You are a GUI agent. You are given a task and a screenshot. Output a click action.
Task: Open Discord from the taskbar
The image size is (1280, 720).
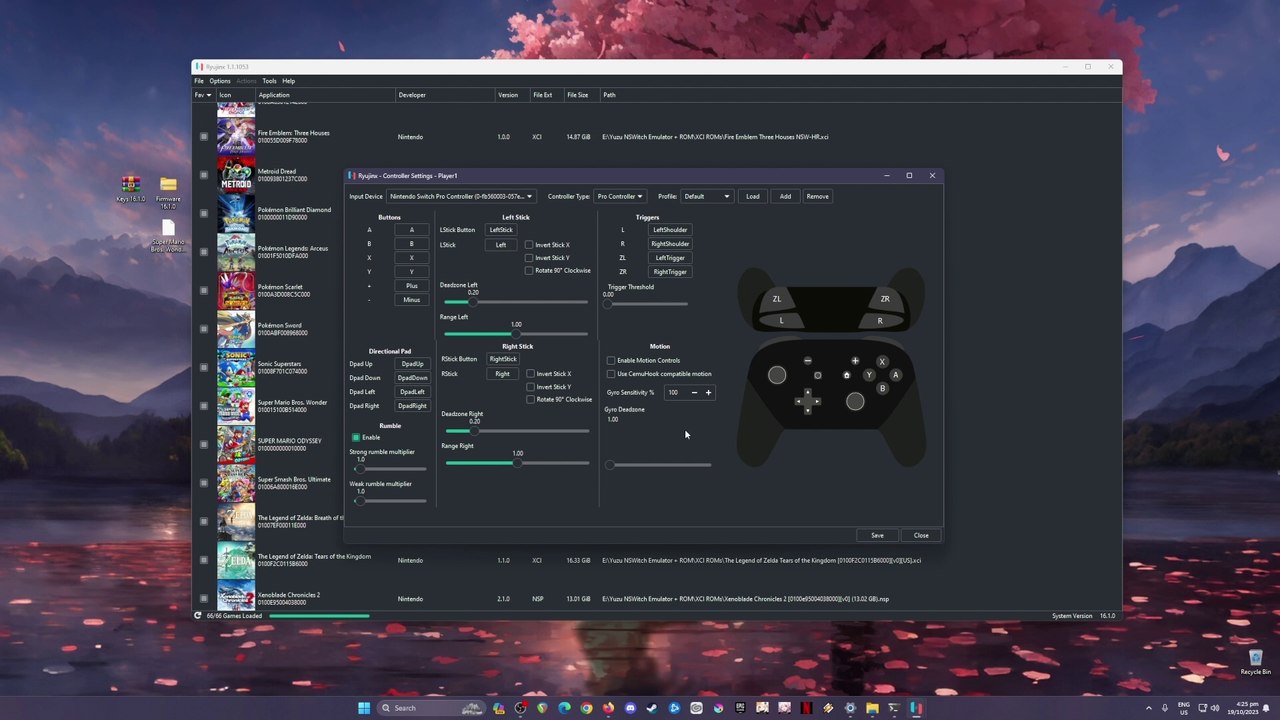pos(630,708)
